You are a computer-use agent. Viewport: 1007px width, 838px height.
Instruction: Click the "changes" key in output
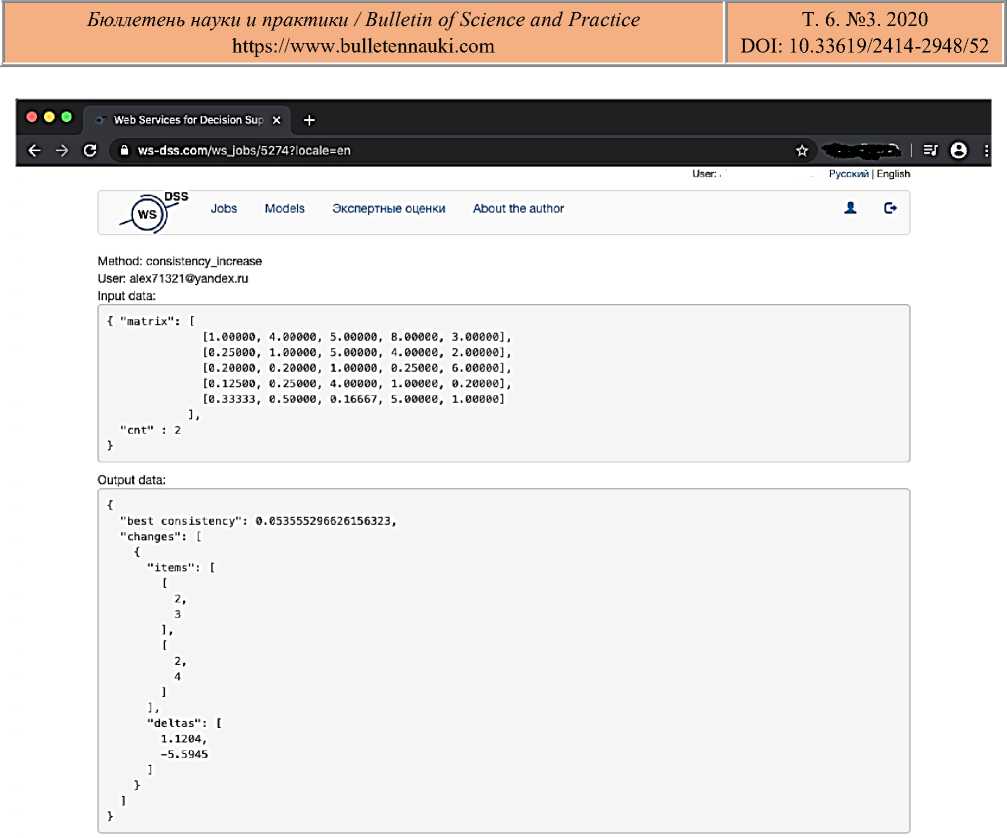pos(153,537)
